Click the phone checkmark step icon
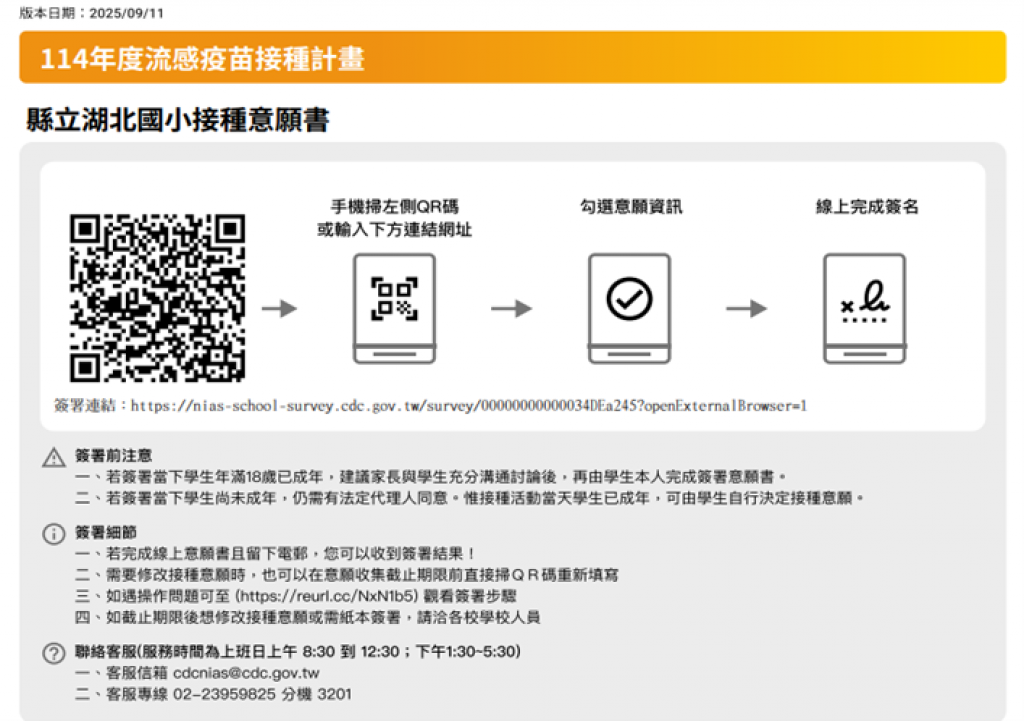 click(x=630, y=308)
